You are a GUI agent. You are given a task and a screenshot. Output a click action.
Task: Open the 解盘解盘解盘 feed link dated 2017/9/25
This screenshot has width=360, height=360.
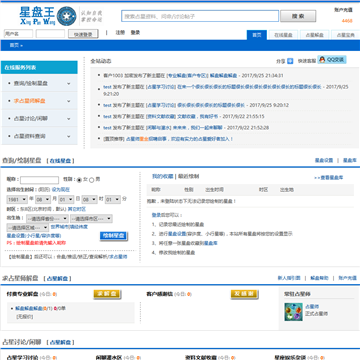223,76
